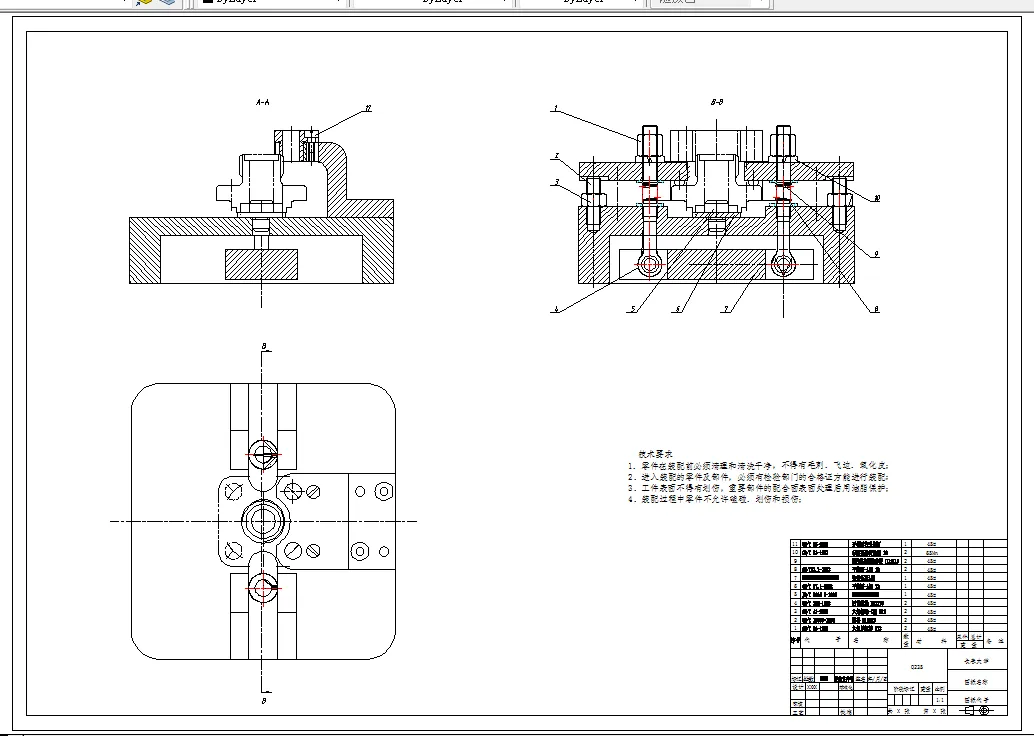
Task: Pick balloon number 9 right of B-B view
Action: [x=876, y=254]
